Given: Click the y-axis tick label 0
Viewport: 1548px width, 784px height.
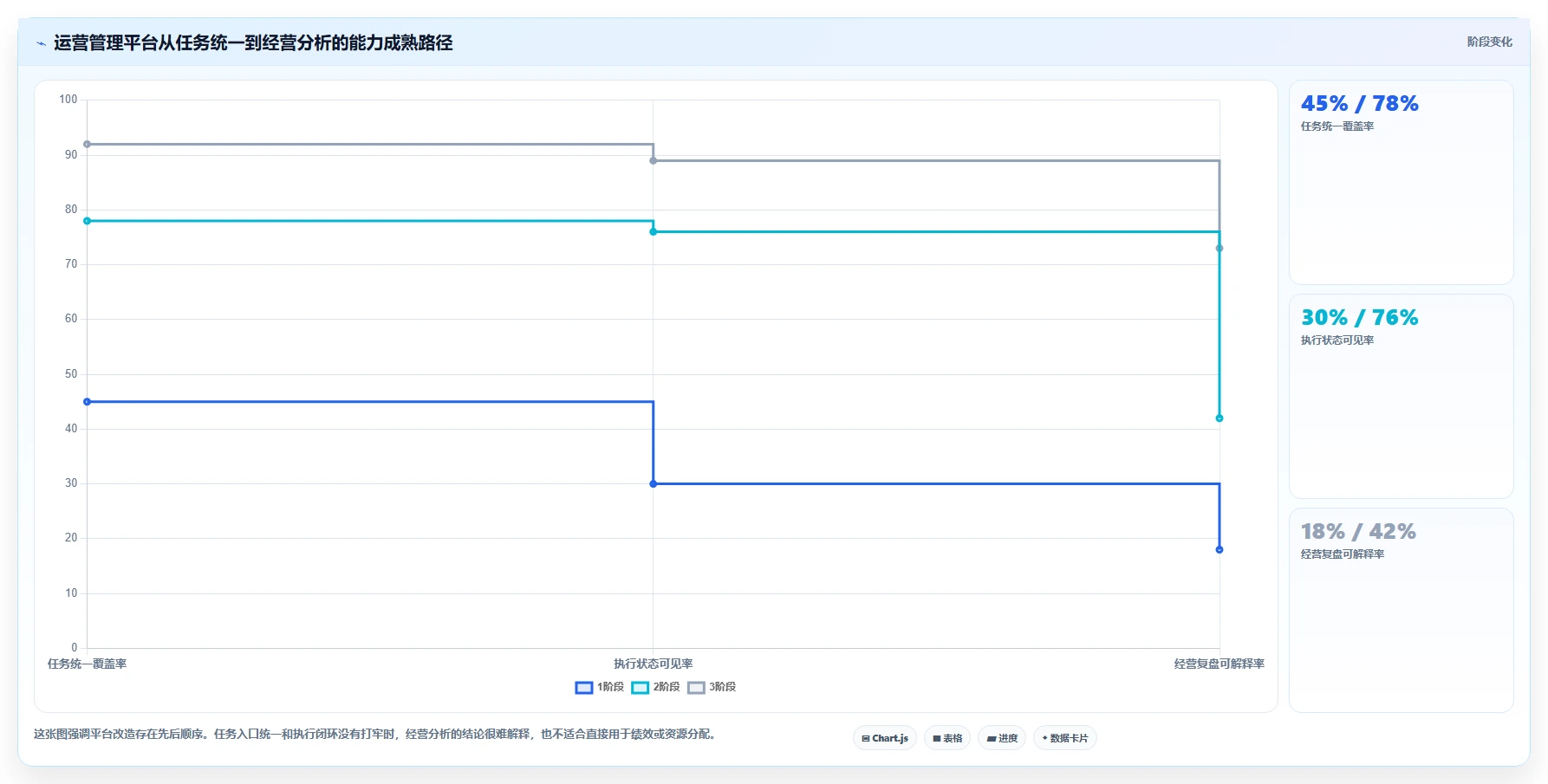Looking at the screenshot, I should (75, 648).
